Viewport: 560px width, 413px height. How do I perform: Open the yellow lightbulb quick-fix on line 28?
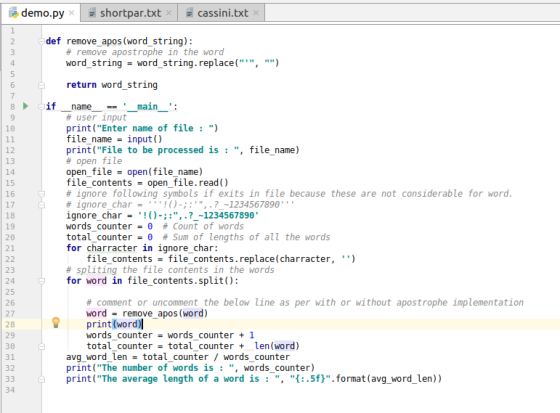pos(56,323)
